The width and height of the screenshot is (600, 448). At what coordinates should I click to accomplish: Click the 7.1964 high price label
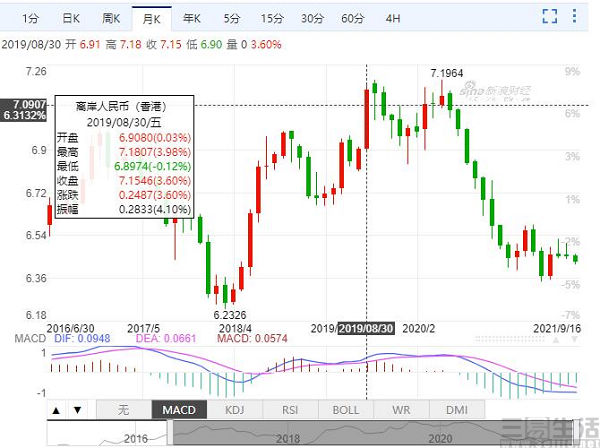(447, 73)
